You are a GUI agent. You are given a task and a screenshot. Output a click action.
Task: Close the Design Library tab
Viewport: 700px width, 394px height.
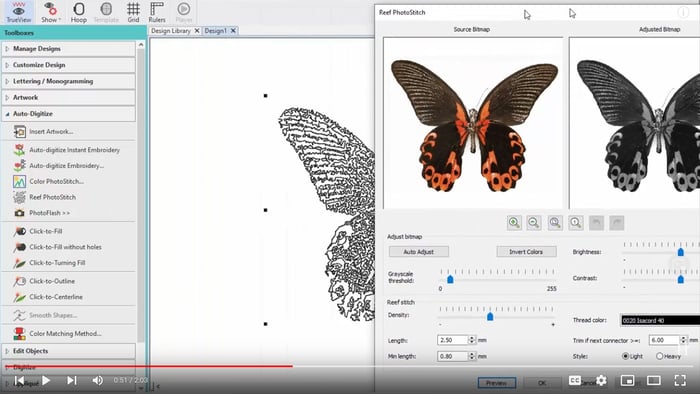[x=197, y=31]
